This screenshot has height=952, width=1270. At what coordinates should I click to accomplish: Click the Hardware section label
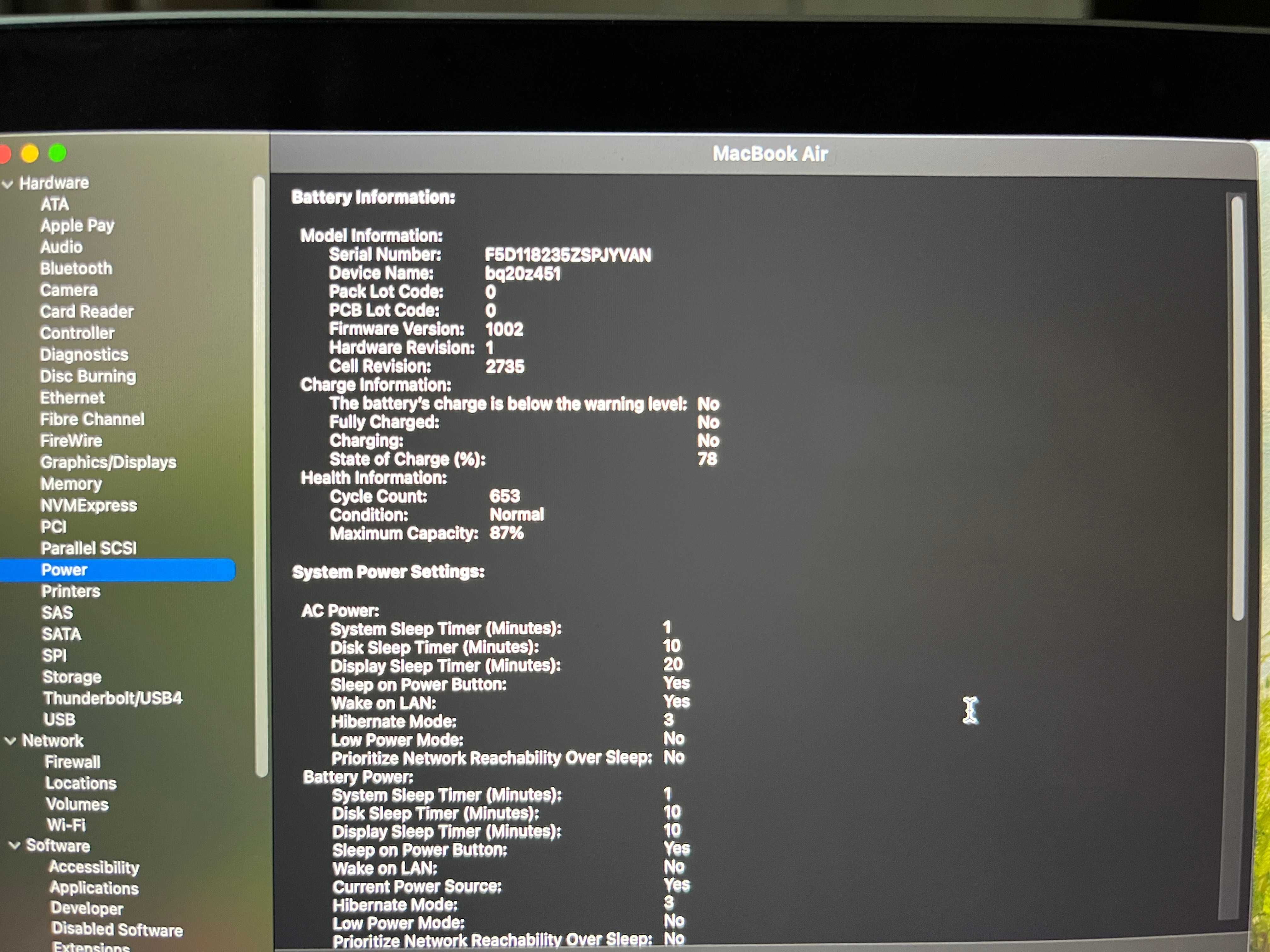[54, 183]
